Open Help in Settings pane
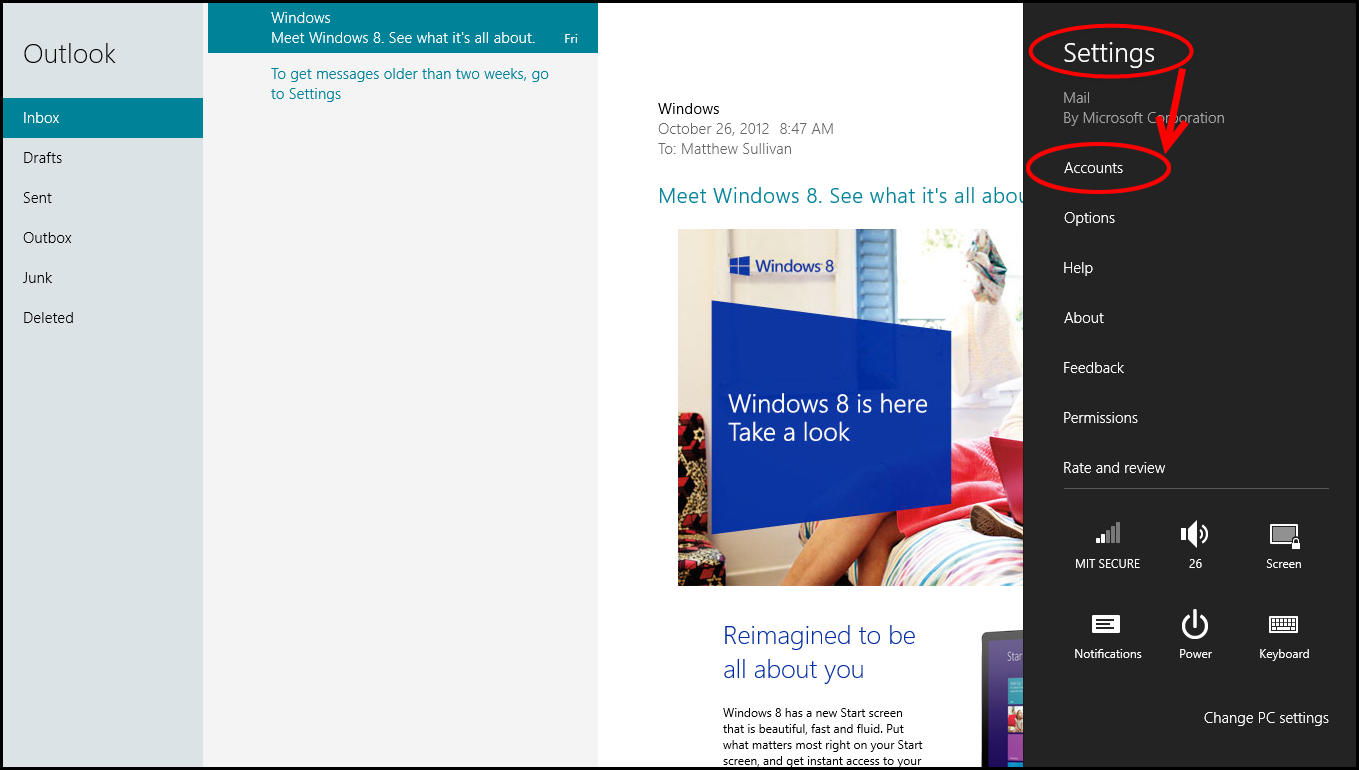Viewport: 1359px width, 770px height. point(1078,268)
